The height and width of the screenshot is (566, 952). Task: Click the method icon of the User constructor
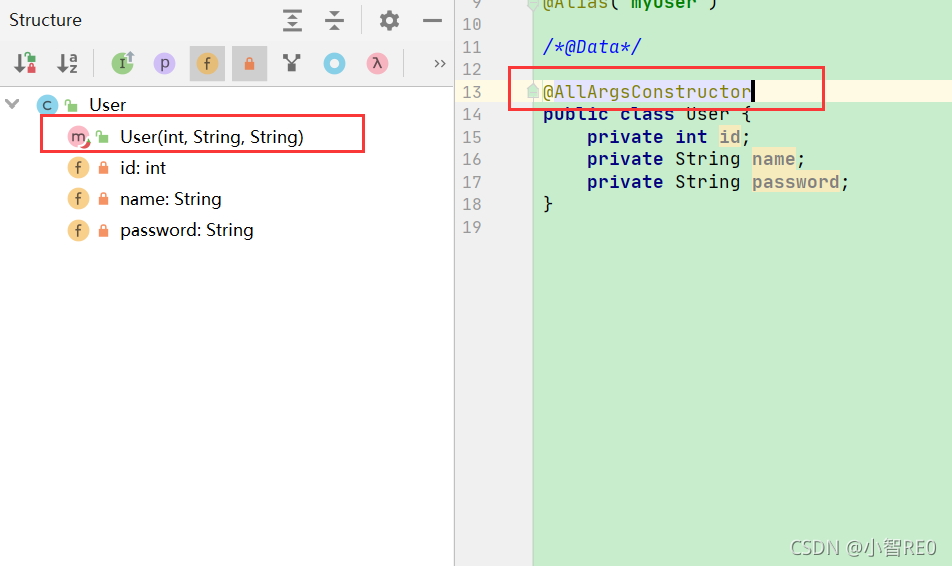[x=78, y=137]
